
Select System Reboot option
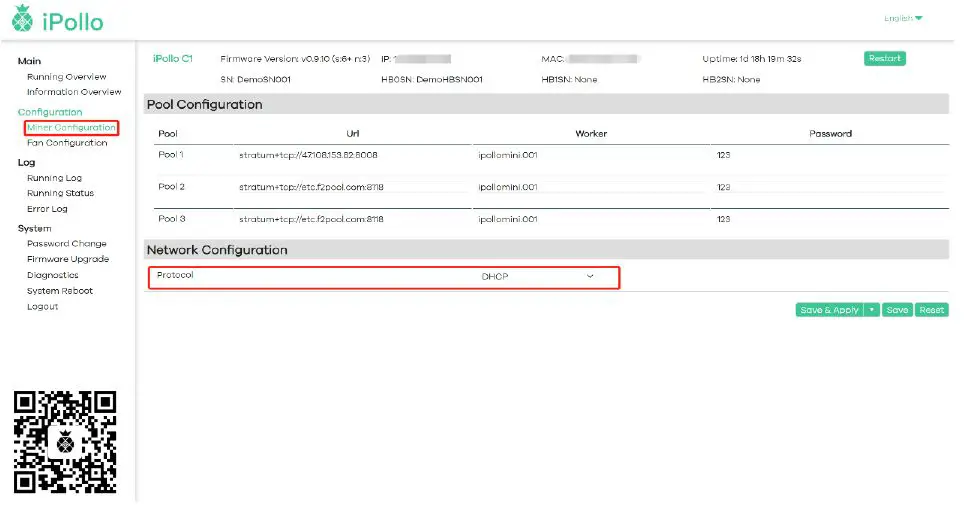60,291
